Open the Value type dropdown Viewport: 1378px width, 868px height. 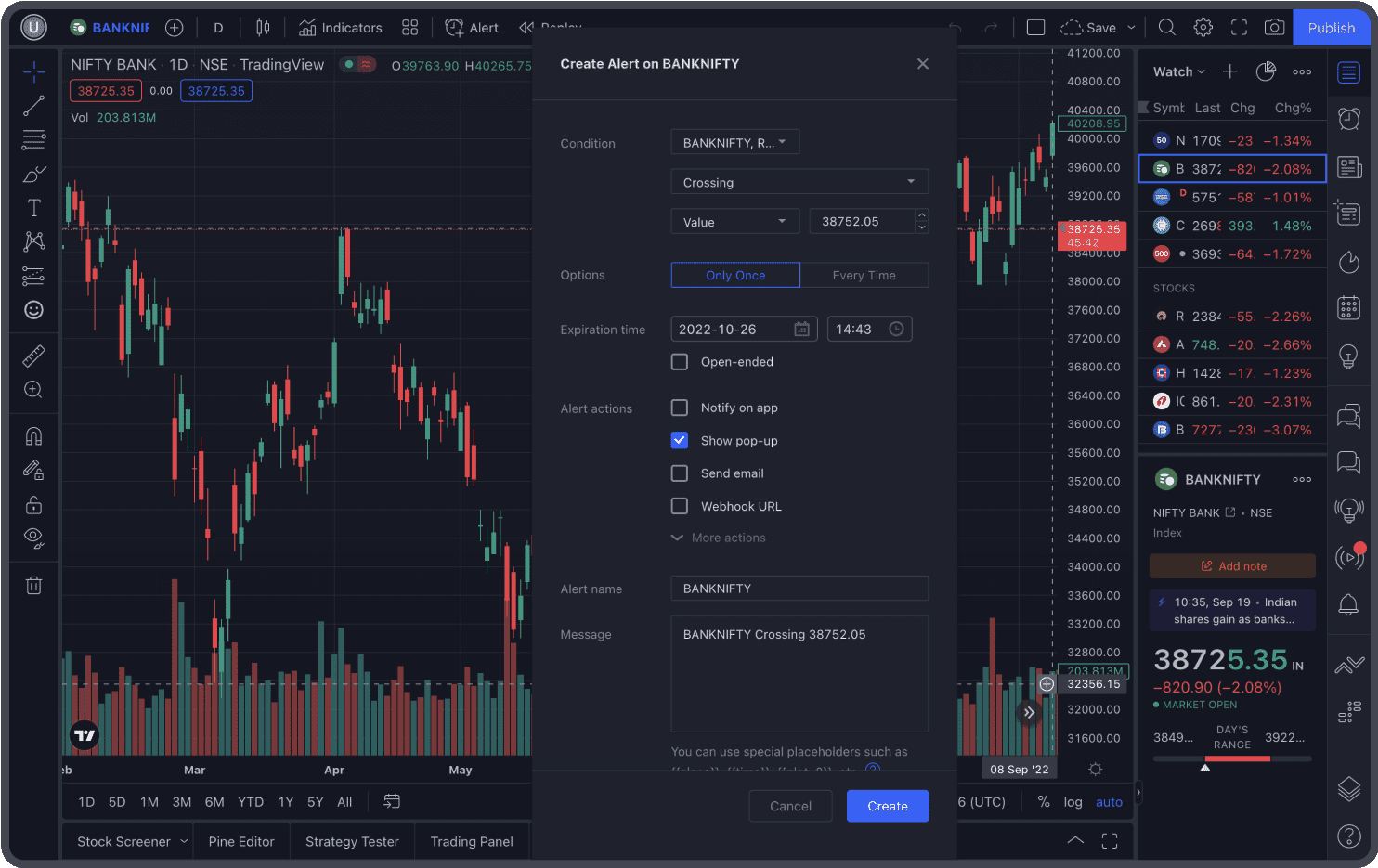click(x=734, y=222)
